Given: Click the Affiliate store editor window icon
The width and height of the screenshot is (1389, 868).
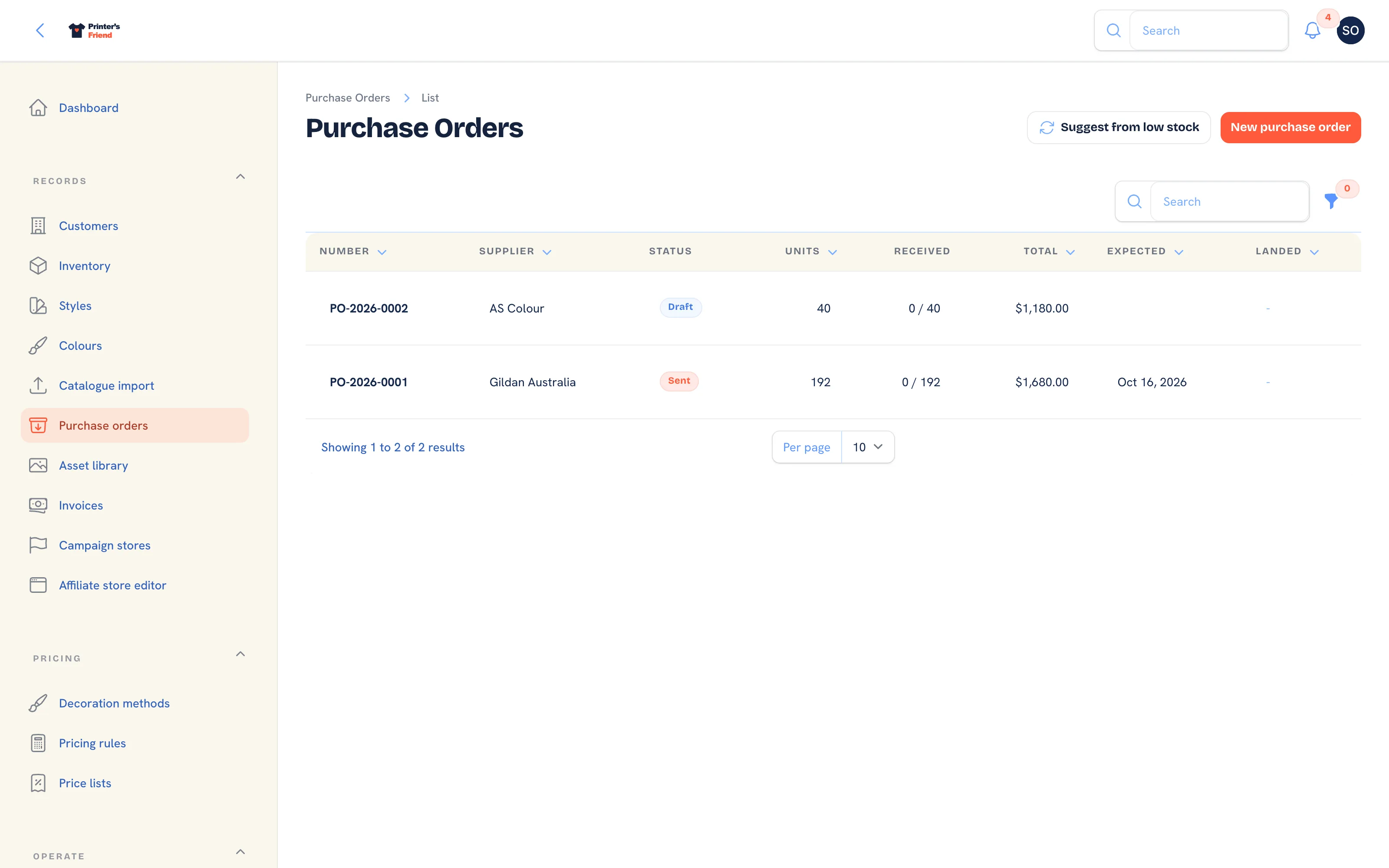Looking at the screenshot, I should tap(38, 585).
